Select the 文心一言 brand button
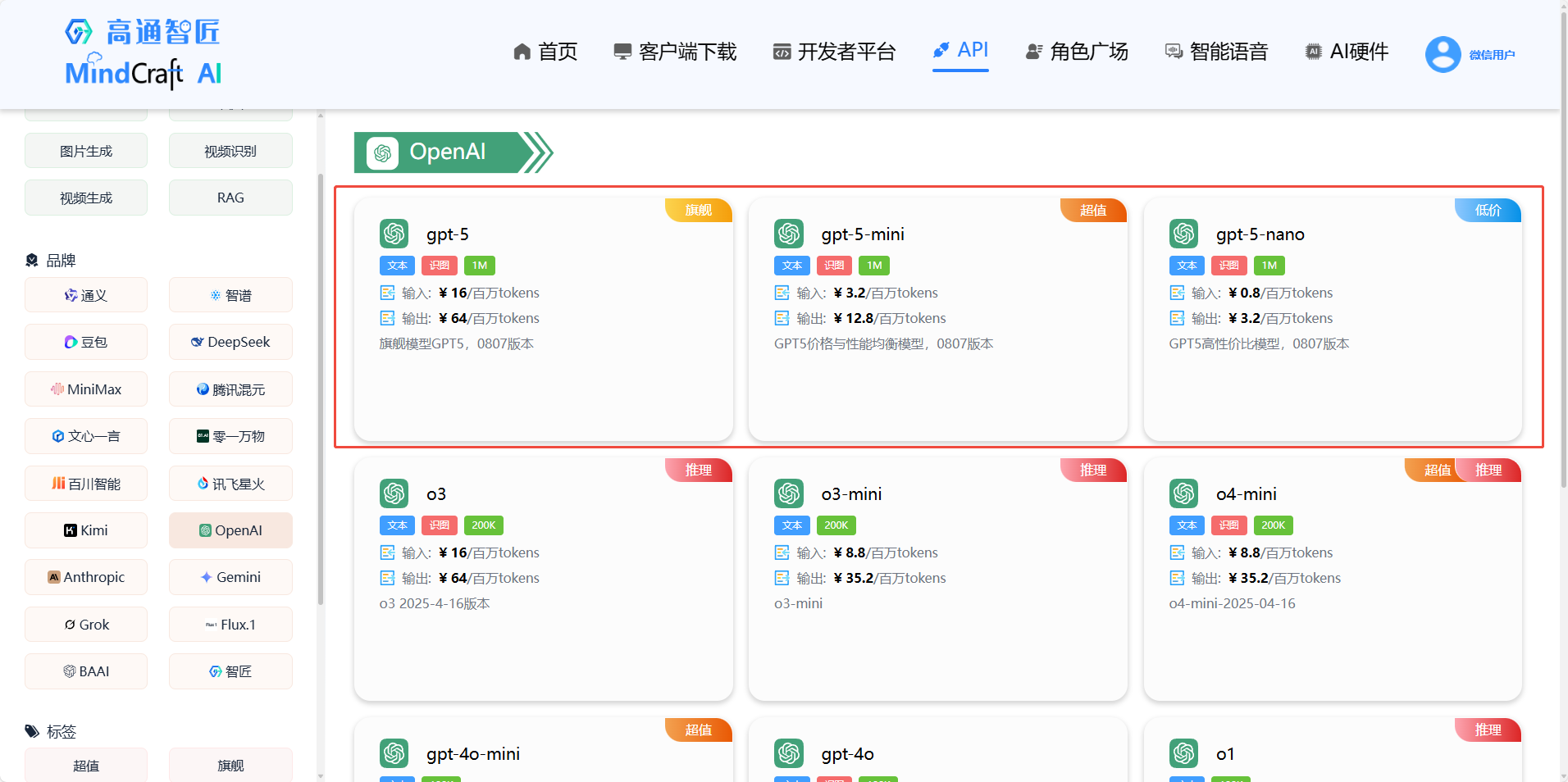The width and height of the screenshot is (1568, 782). [x=86, y=436]
